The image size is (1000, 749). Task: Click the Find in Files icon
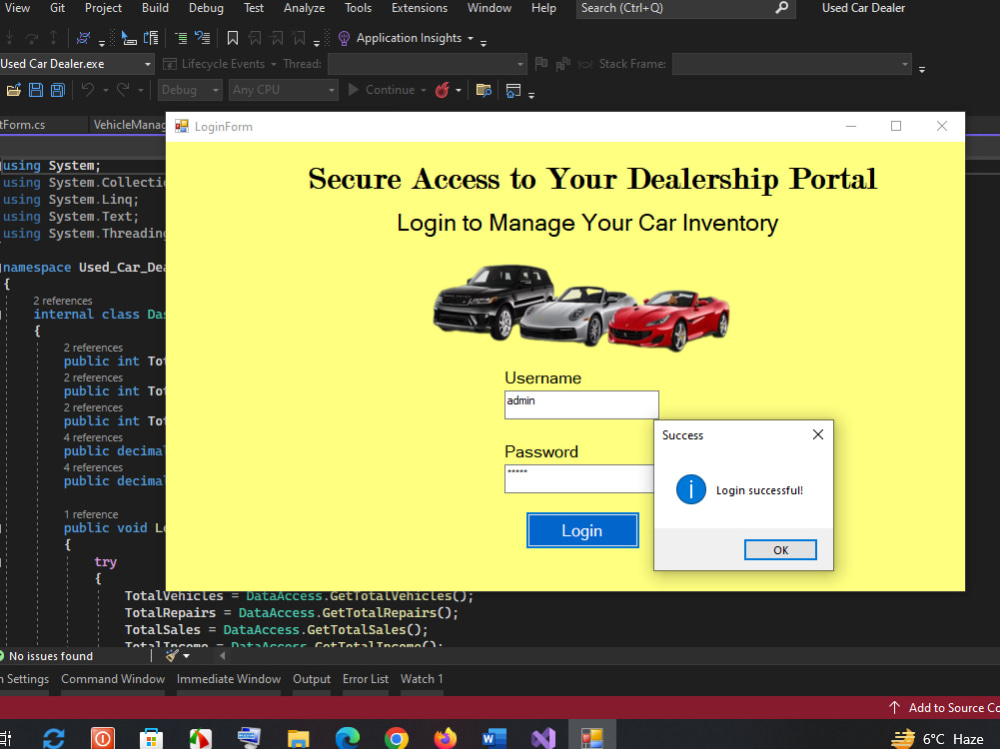pyautogui.click(x=484, y=90)
